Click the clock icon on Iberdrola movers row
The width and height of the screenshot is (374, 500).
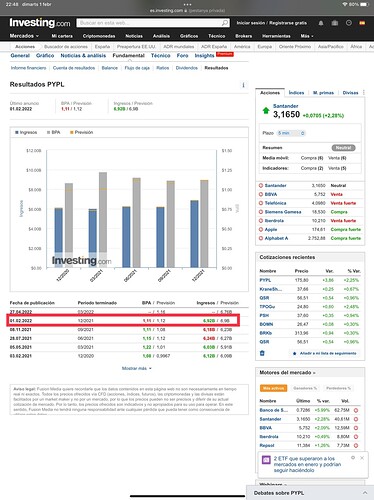pyautogui.click(x=356, y=437)
